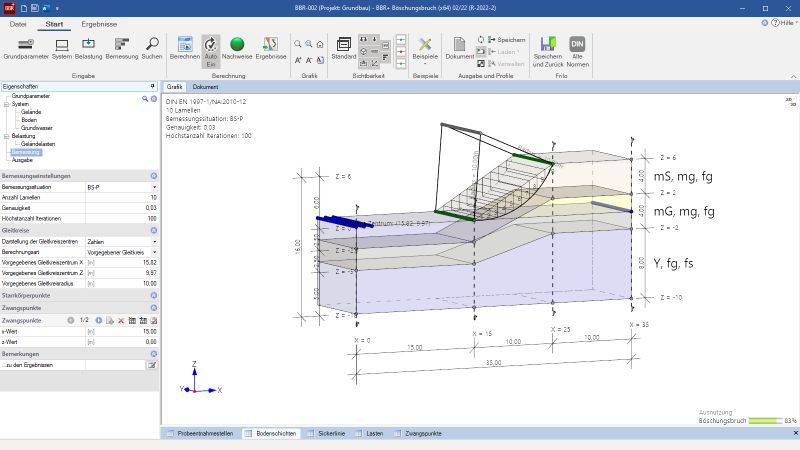Switch to the Ergebnisse ribbon tab
This screenshot has width=800, height=450.
(x=99, y=24)
